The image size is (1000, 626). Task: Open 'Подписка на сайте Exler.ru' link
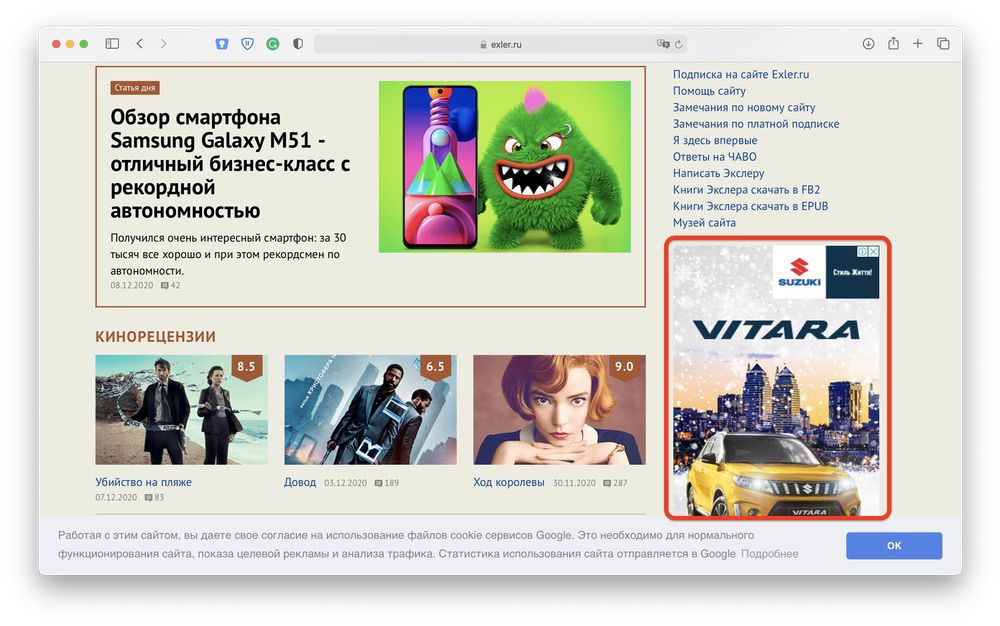741,74
